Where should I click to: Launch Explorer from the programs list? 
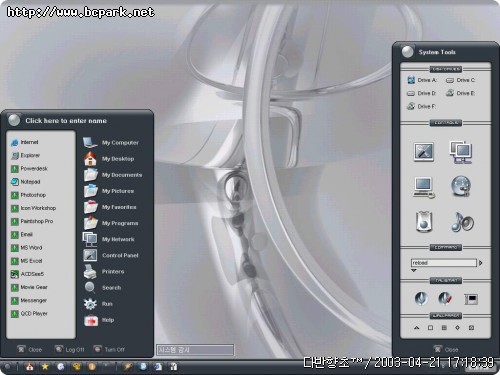click(25, 155)
